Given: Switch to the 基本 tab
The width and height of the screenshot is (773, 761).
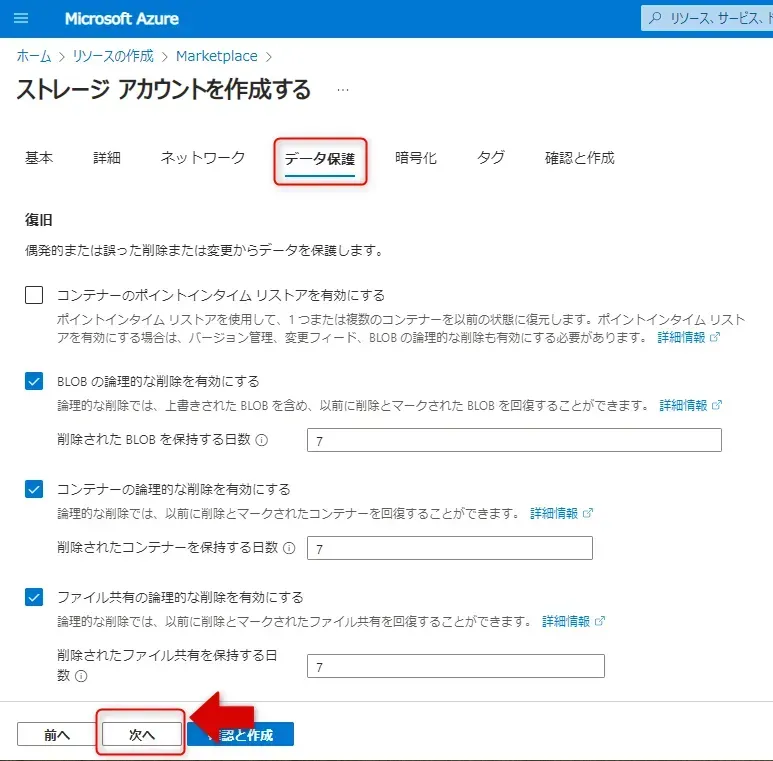Looking at the screenshot, I should pos(39,158).
